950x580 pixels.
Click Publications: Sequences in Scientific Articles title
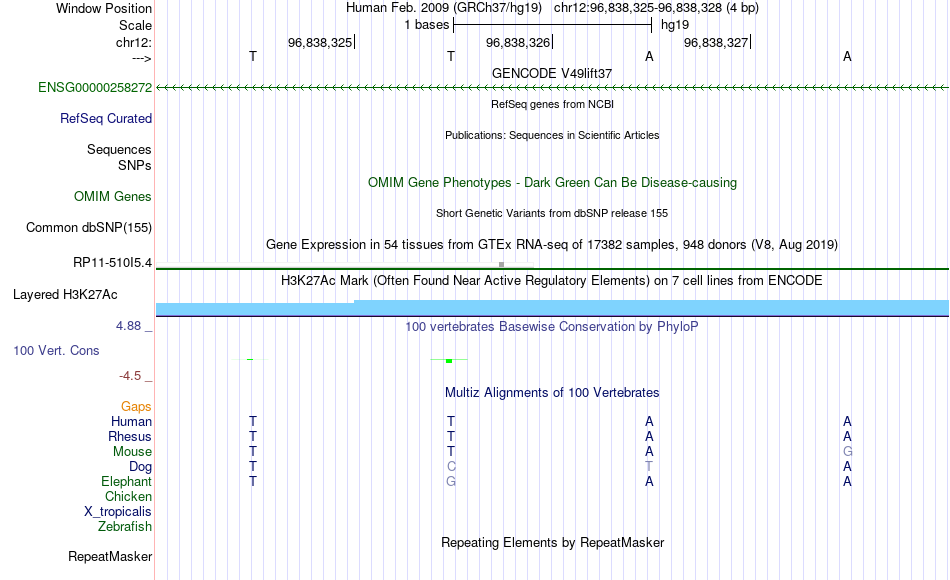(552, 135)
